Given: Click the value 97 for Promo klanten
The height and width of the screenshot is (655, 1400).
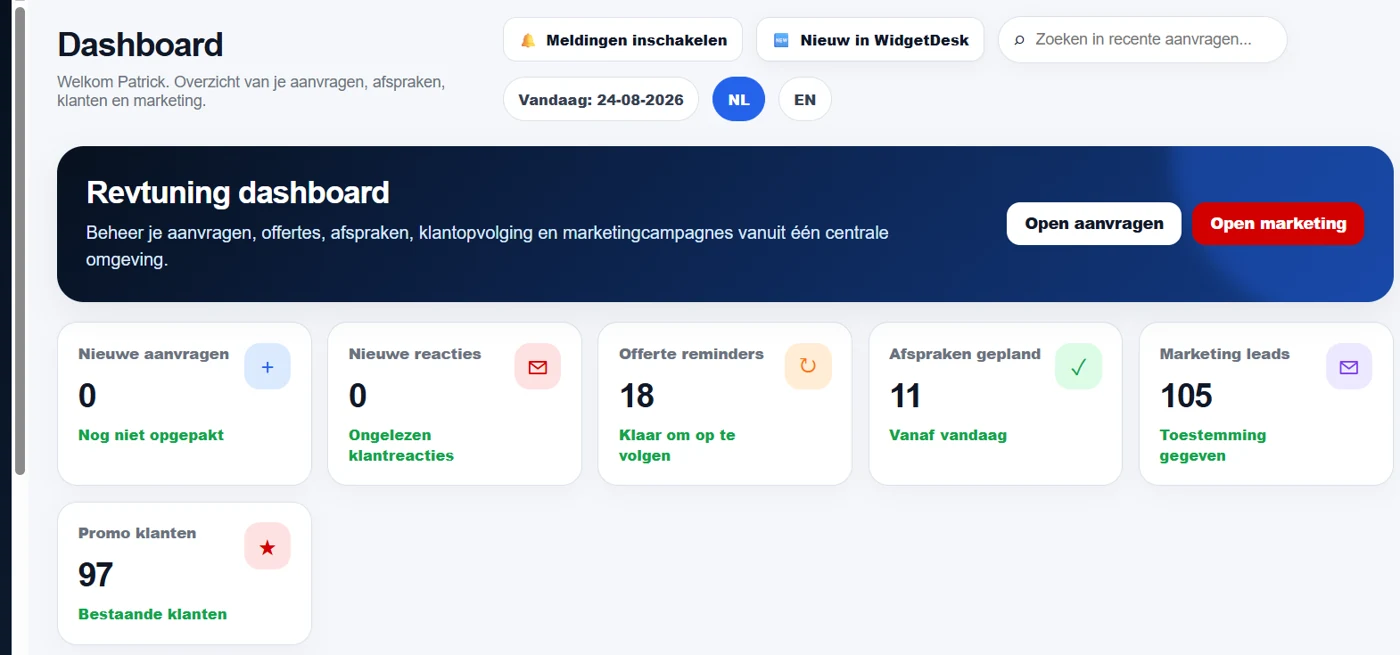Looking at the screenshot, I should (x=96, y=575).
